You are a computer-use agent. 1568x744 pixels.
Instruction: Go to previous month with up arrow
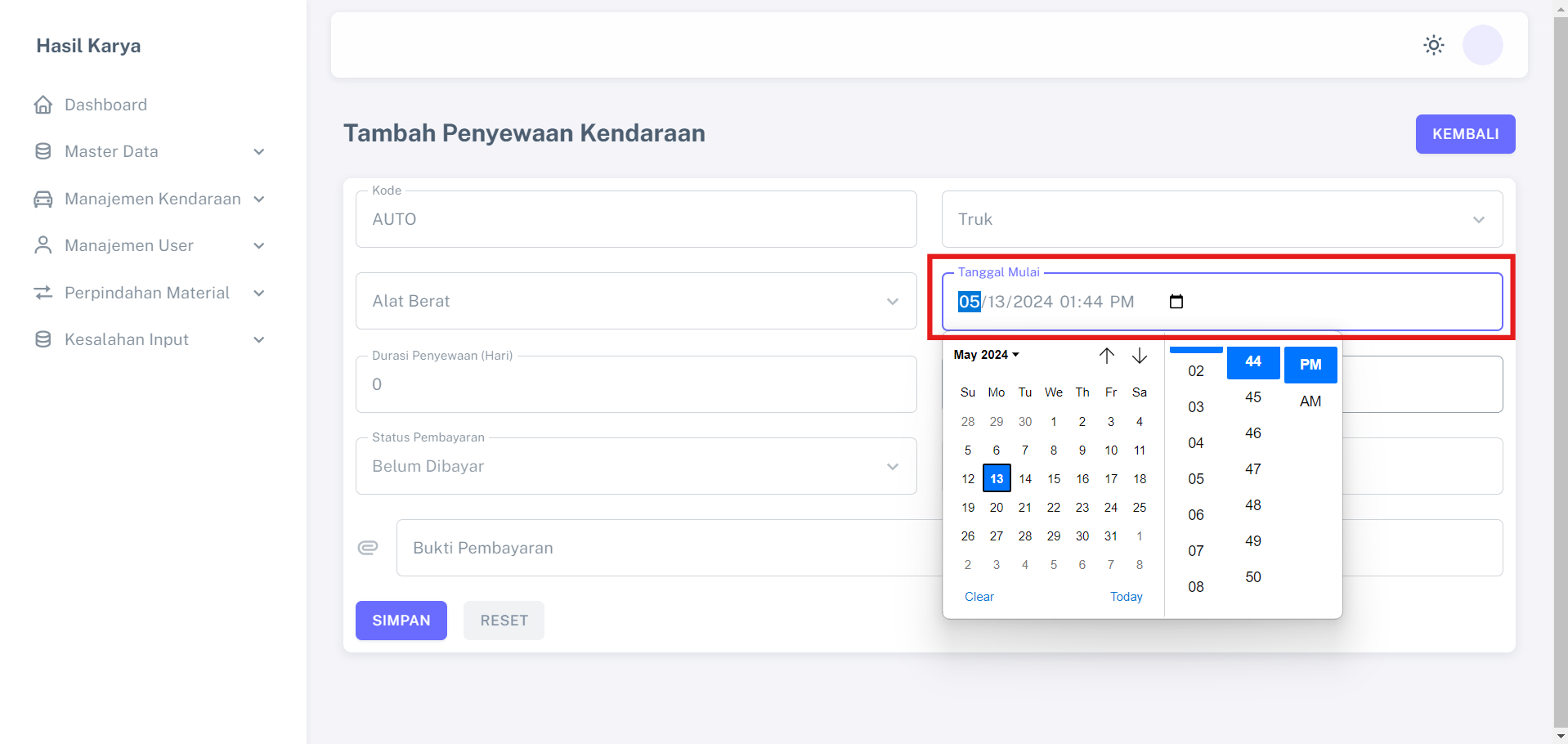click(x=1106, y=356)
